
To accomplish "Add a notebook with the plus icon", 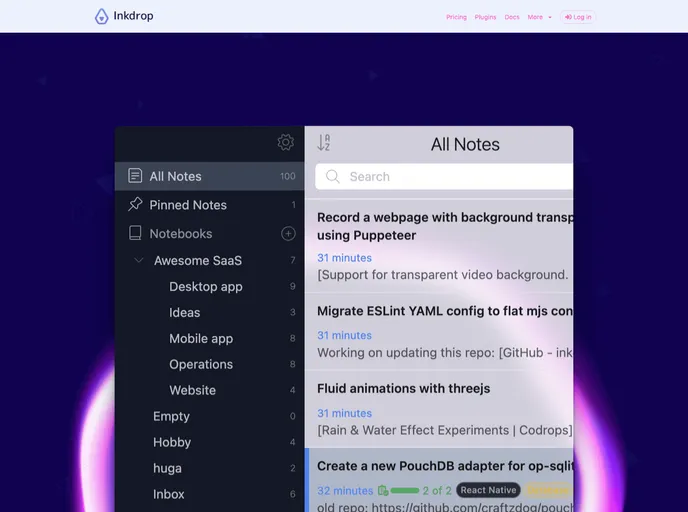I will (x=288, y=233).
